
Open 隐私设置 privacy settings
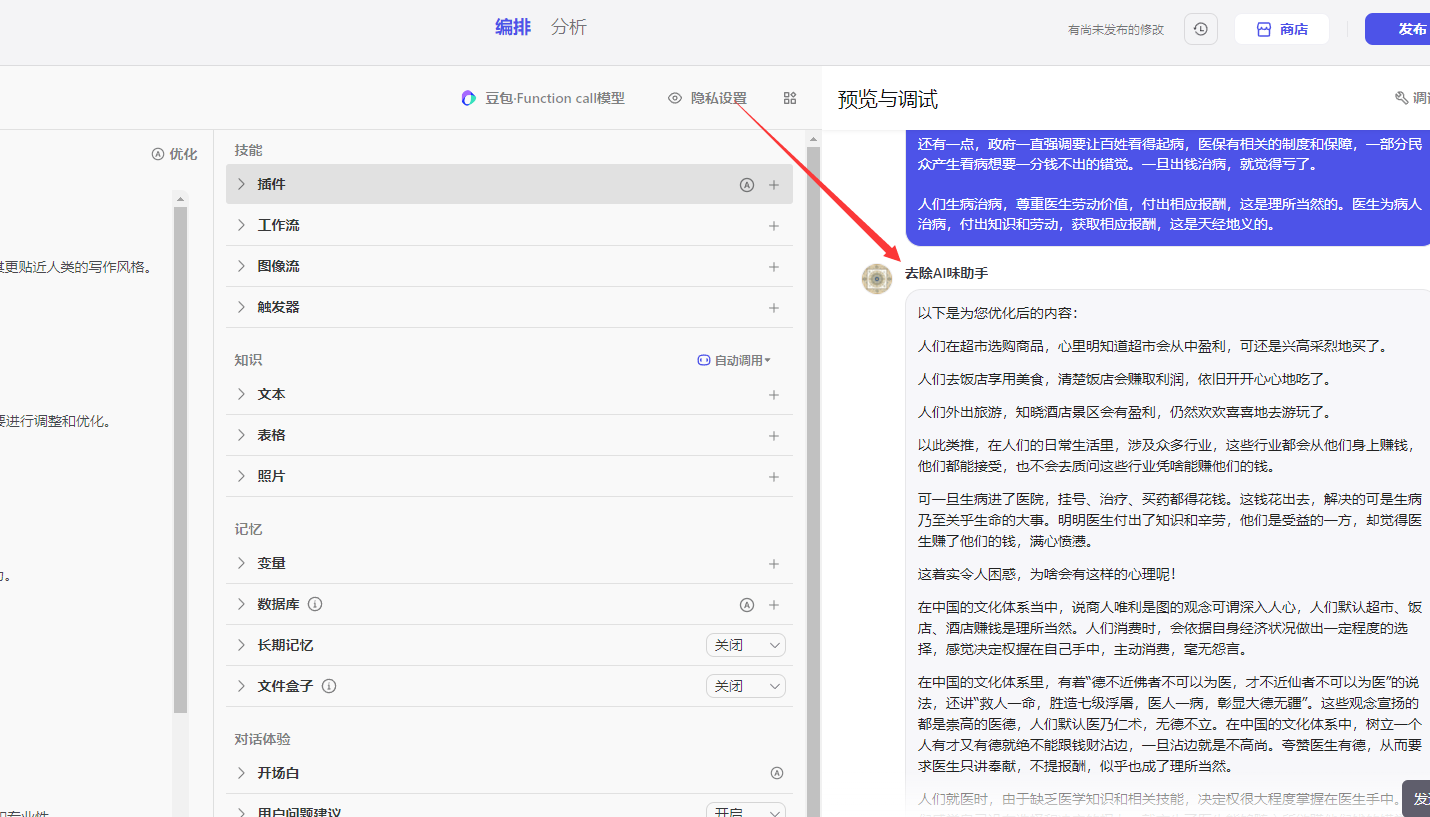(708, 98)
